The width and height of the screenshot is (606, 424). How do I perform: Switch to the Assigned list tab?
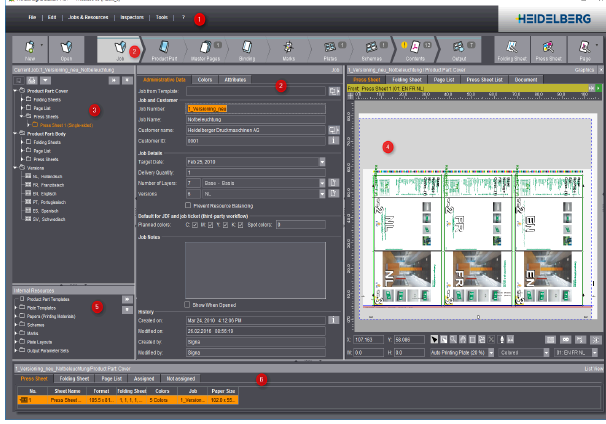[x=144, y=379]
